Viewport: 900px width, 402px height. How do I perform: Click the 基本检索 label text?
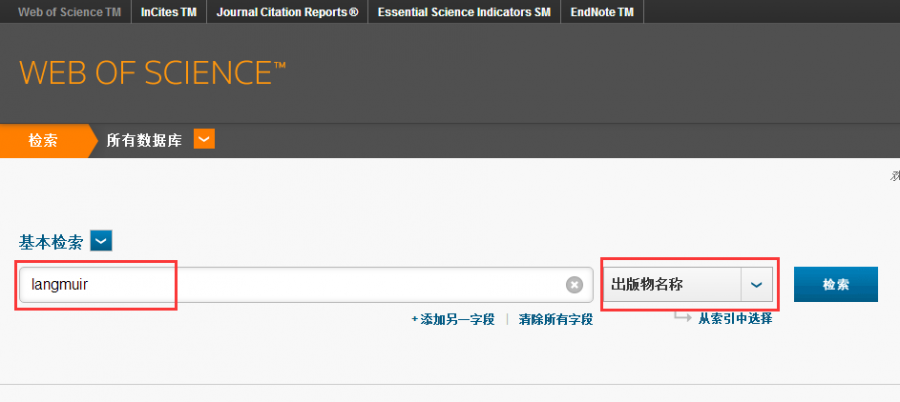(x=52, y=242)
